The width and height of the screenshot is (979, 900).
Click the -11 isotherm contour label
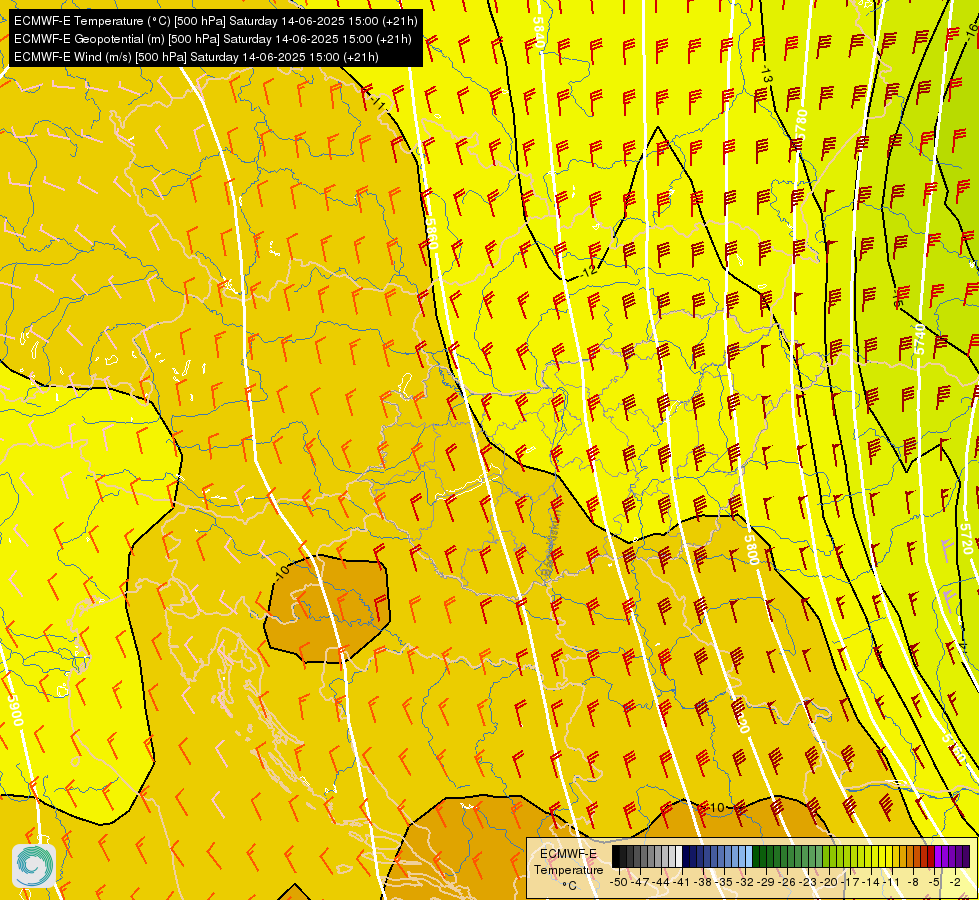pyautogui.click(x=377, y=101)
